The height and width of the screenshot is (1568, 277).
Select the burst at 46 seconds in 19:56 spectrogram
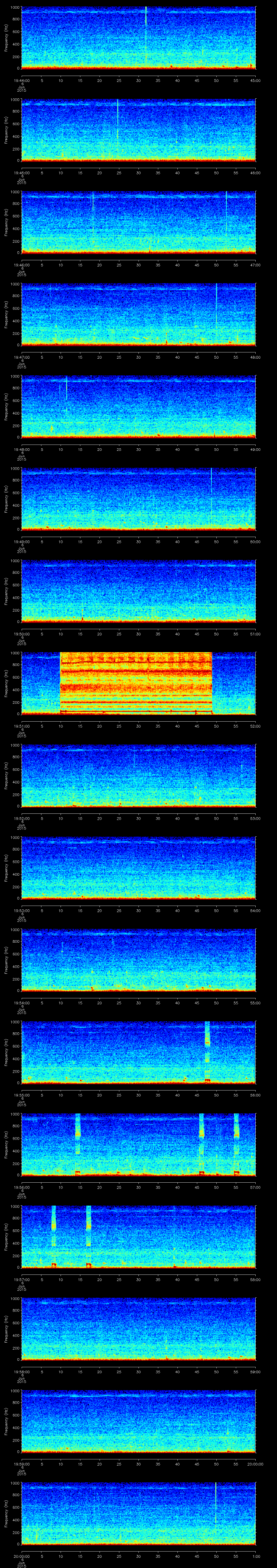click(202, 1144)
